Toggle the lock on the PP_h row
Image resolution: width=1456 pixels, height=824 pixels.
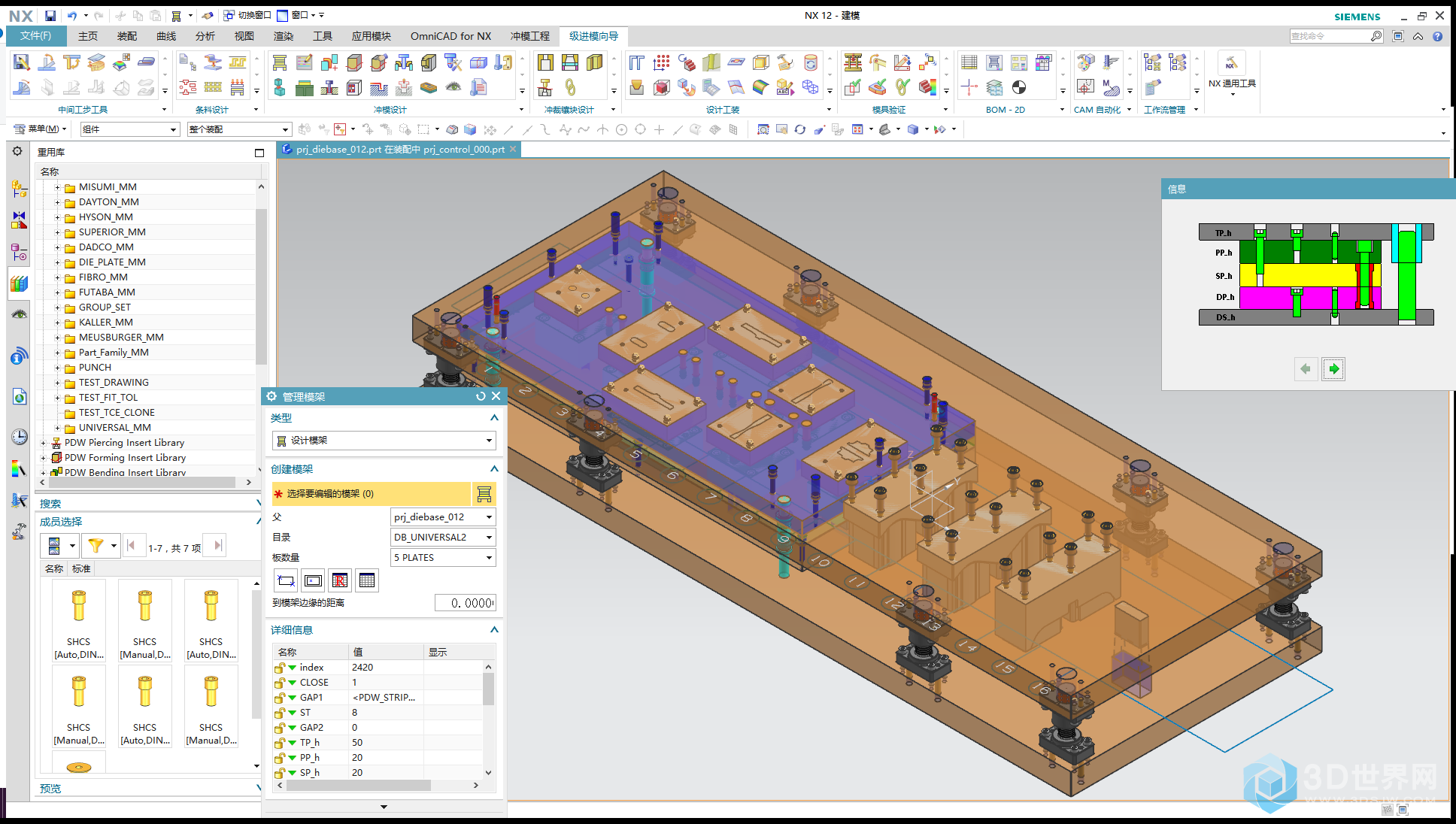[280, 758]
